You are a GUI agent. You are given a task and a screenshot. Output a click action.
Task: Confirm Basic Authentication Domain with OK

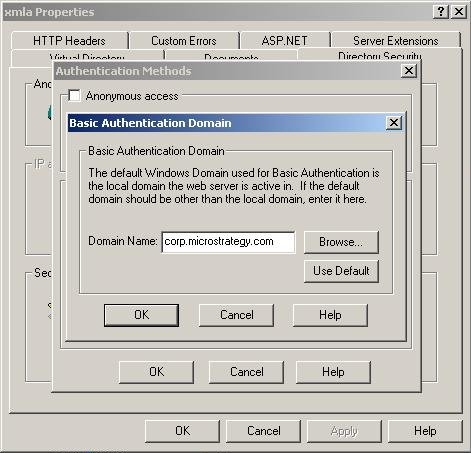pos(141,315)
